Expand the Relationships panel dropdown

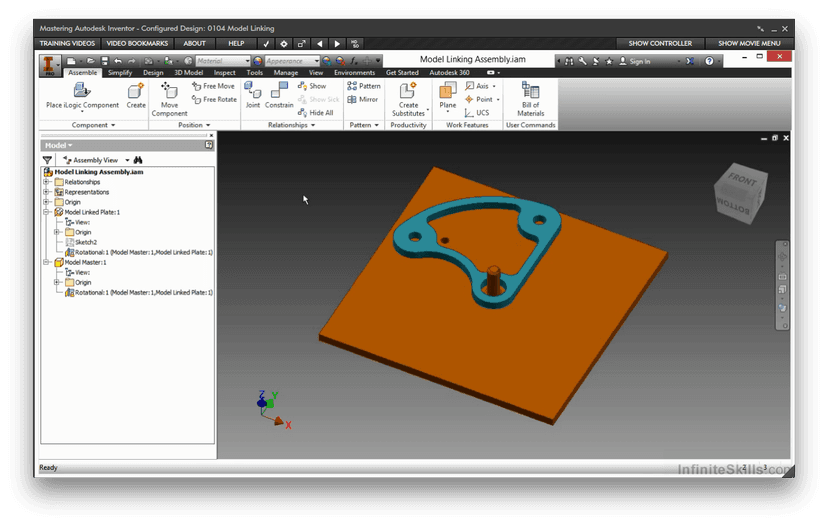click(x=313, y=125)
